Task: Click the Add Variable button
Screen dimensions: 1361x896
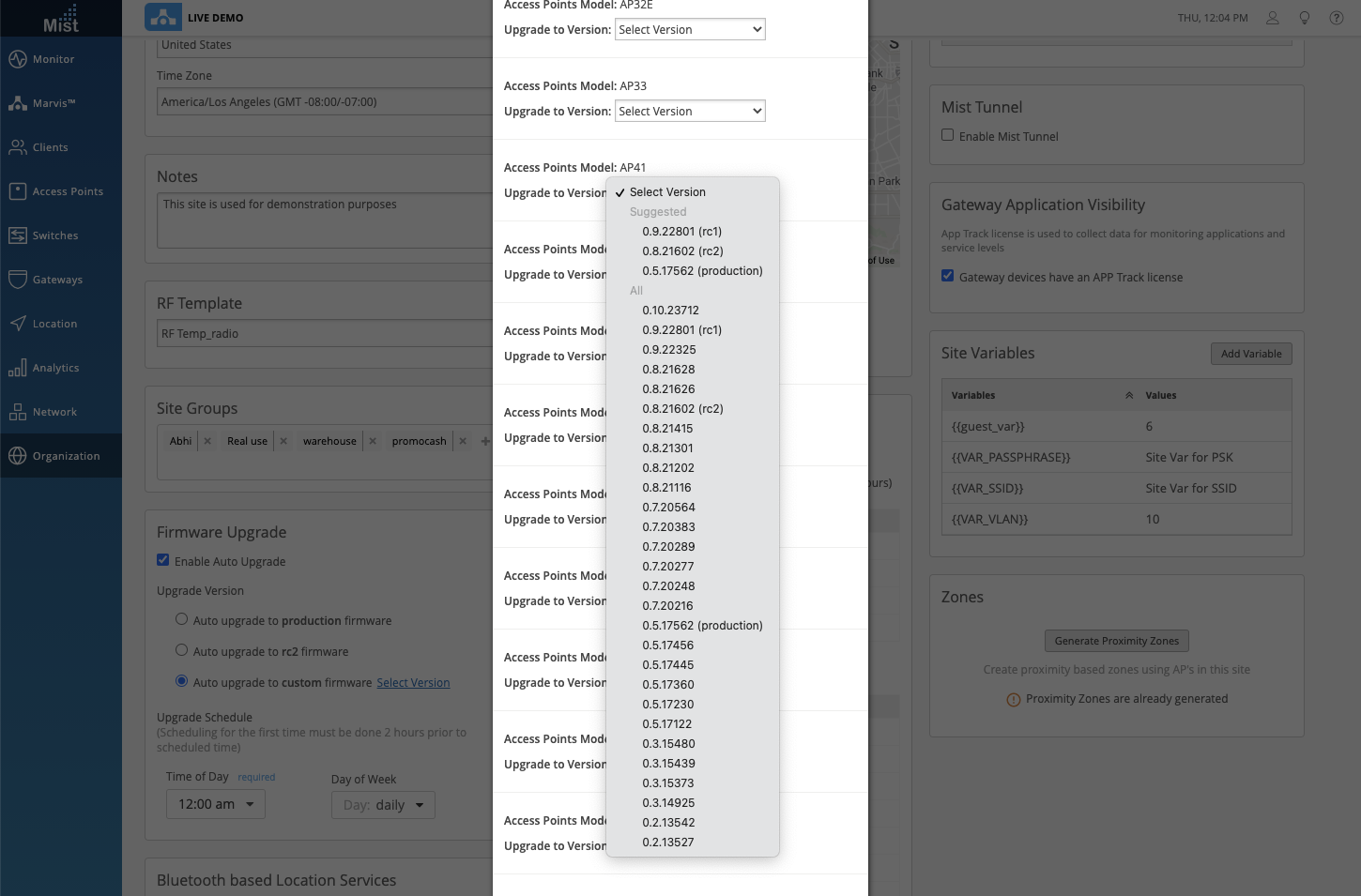Action: coord(1250,354)
